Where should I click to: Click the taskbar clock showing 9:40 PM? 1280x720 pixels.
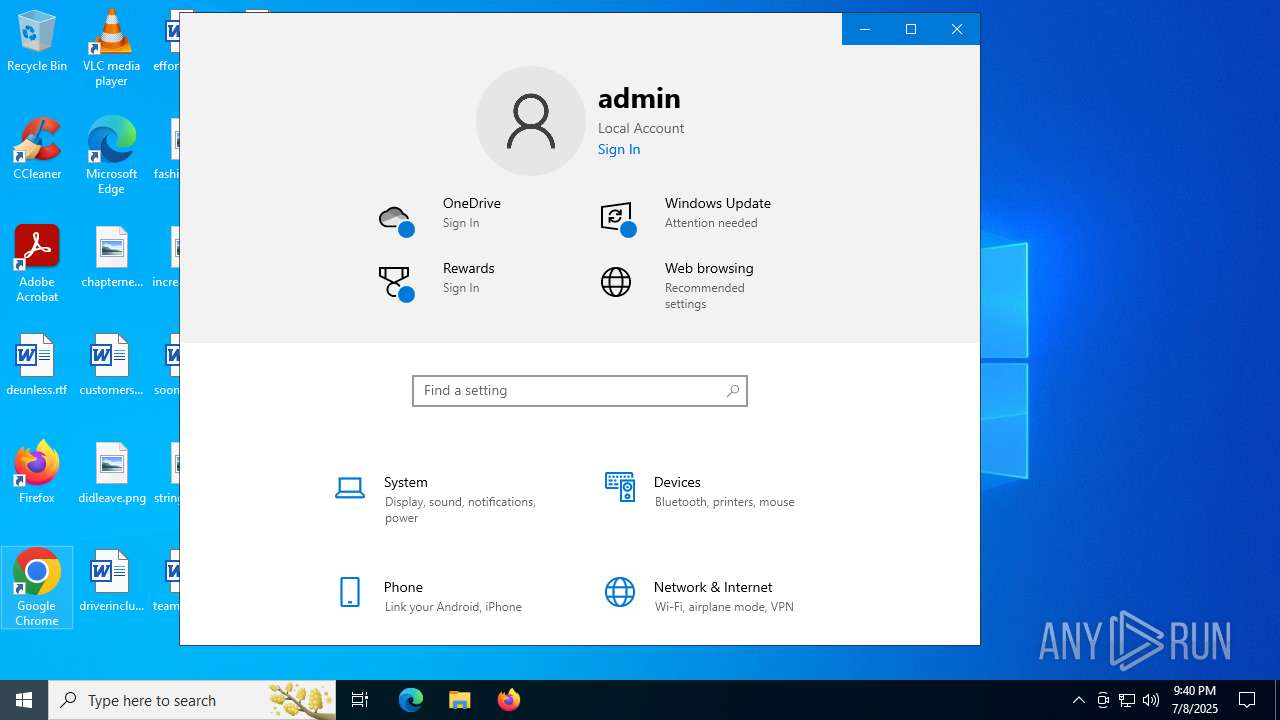[1195, 700]
